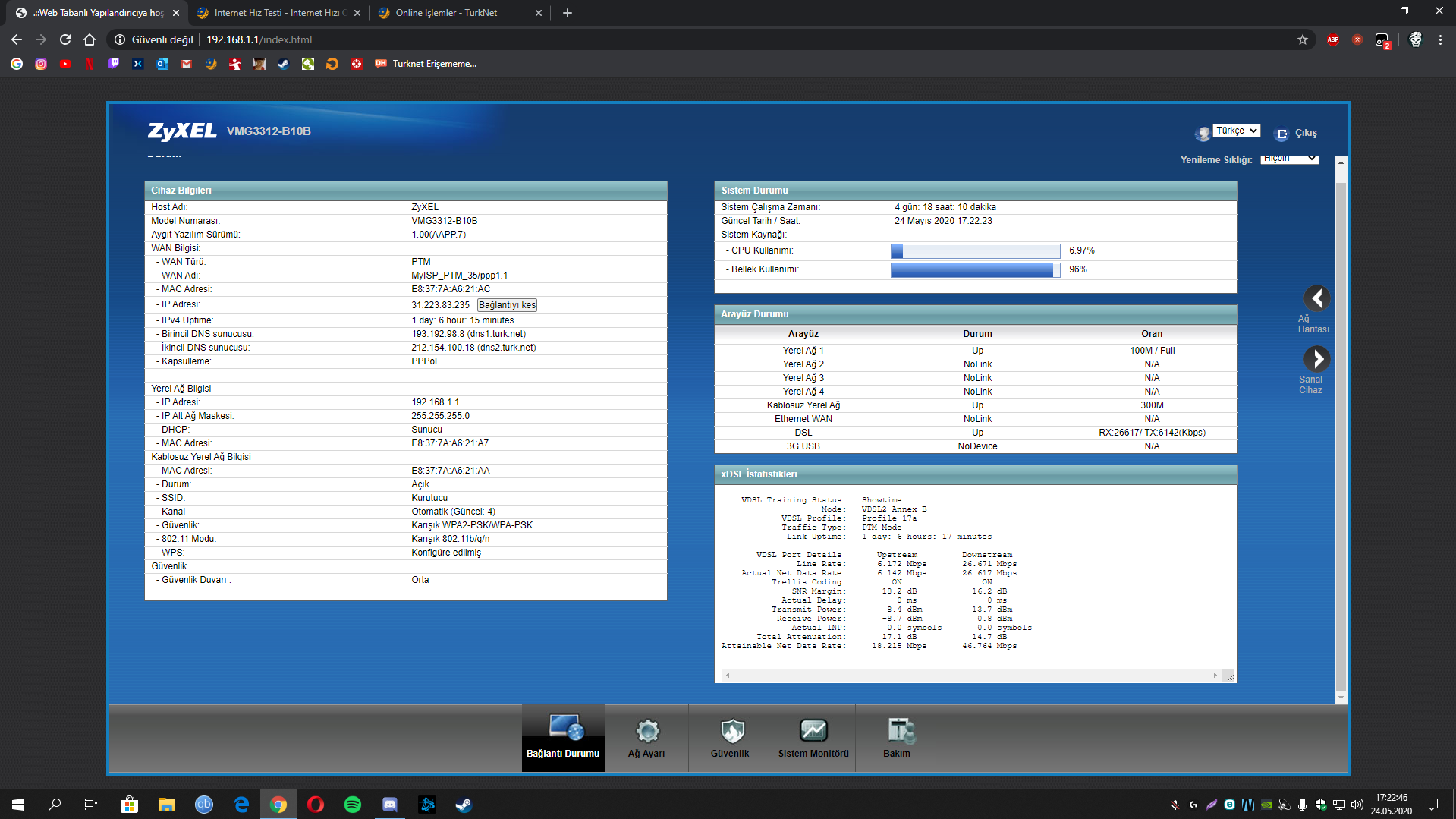Click the Çıkış logout link
The height and width of the screenshot is (819, 1456).
[1306, 134]
